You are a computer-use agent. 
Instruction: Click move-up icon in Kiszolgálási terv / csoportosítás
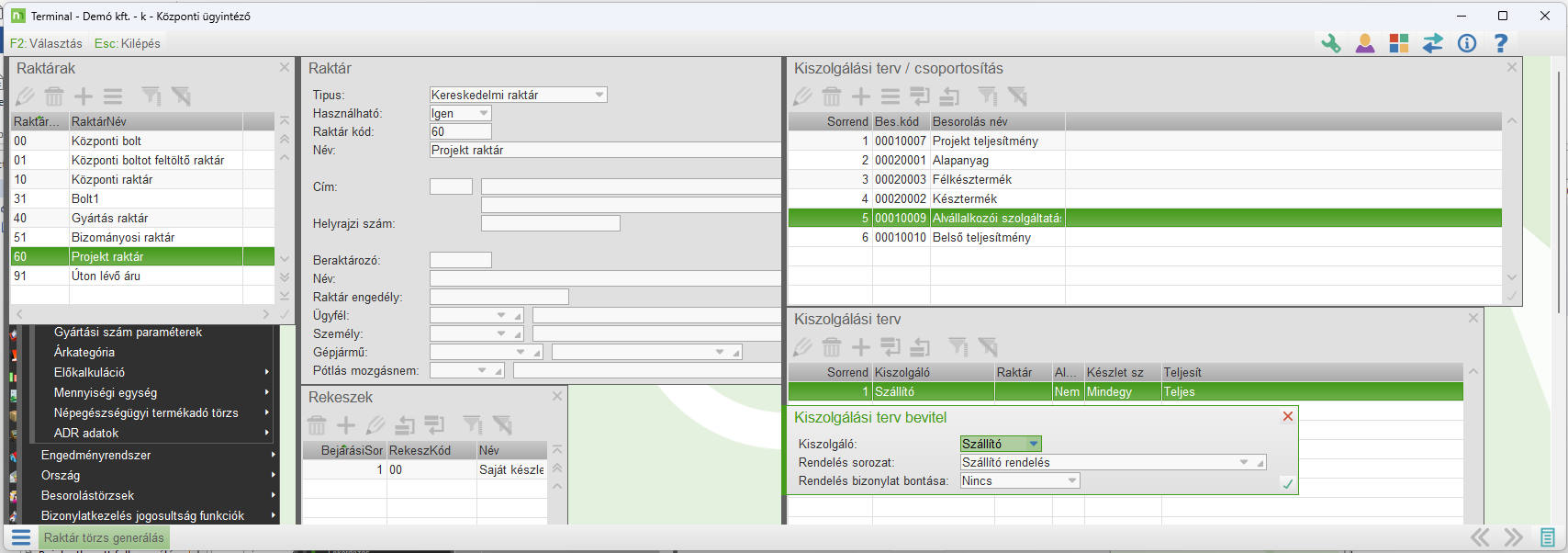point(949,96)
